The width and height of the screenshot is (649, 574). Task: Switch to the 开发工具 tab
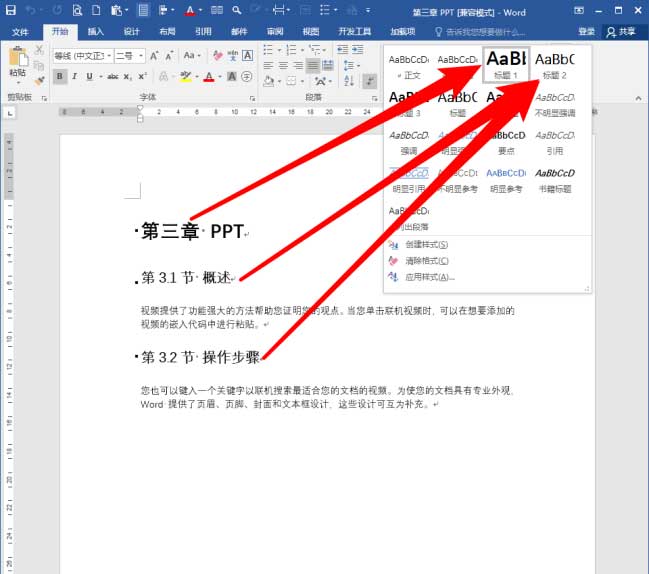pyautogui.click(x=355, y=31)
